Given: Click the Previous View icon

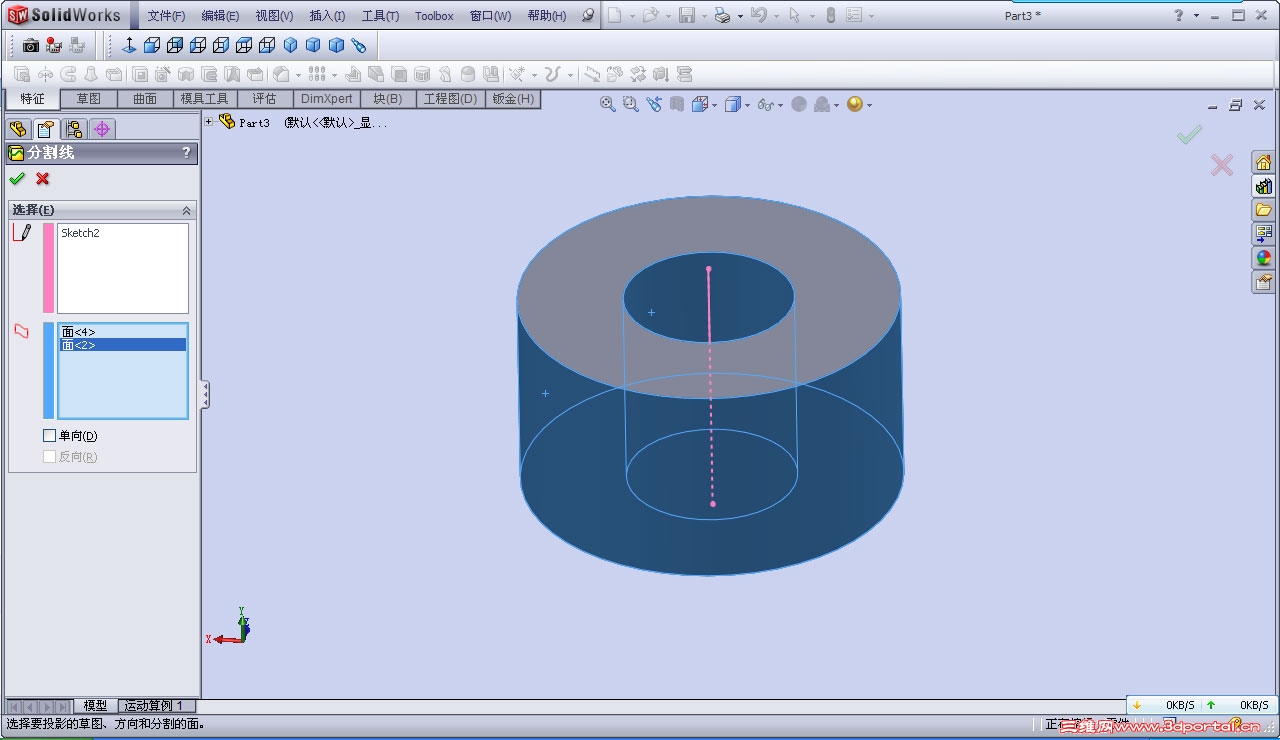Looking at the screenshot, I should 654,104.
